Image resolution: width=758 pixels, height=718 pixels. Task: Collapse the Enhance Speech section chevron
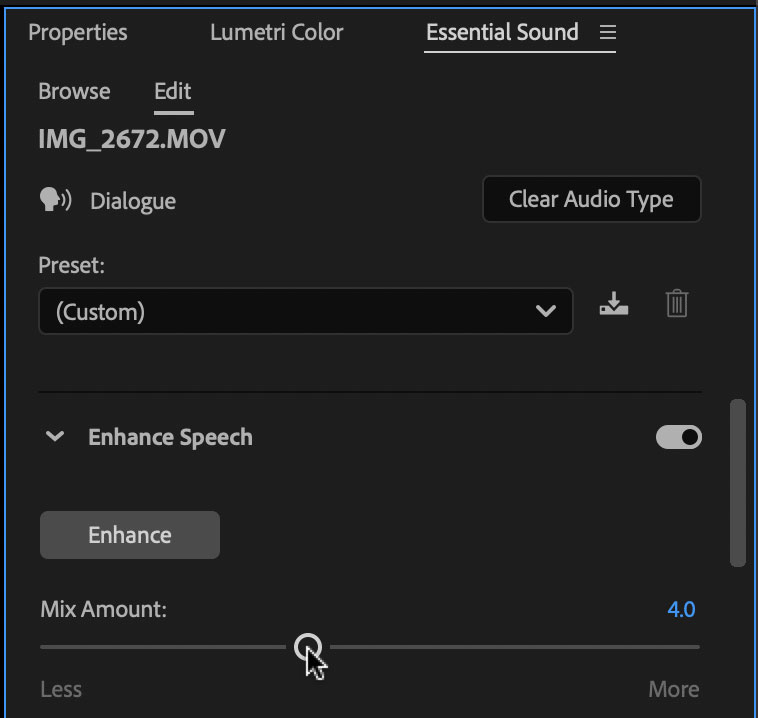tap(55, 437)
